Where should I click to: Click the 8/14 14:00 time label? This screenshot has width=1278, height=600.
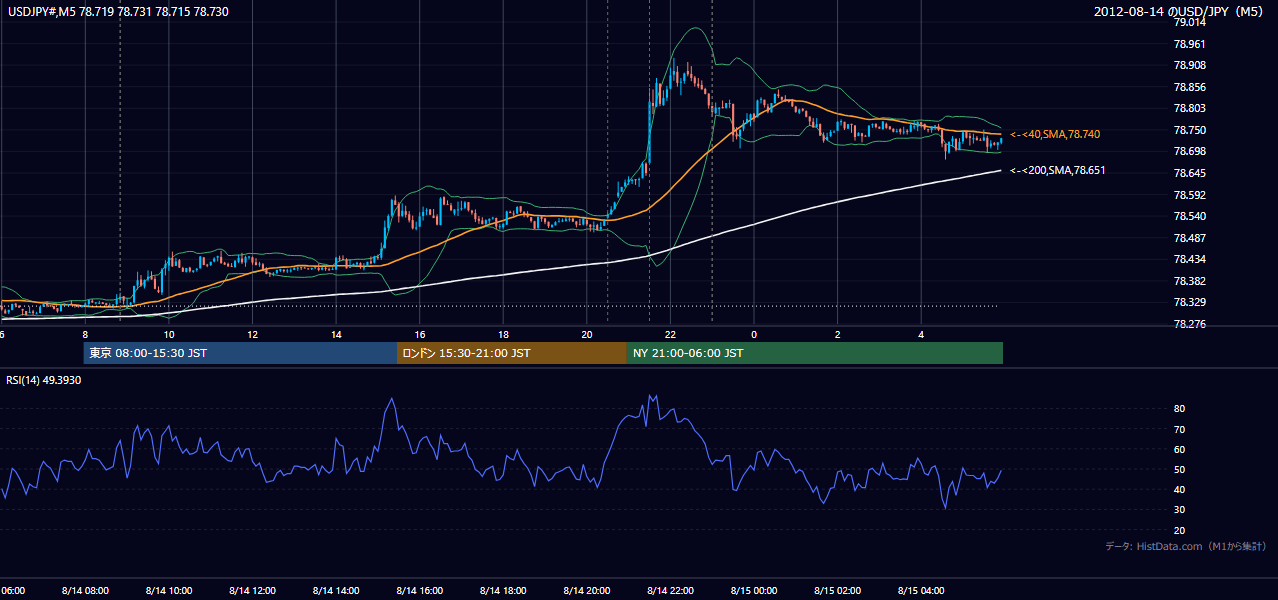coord(336,591)
